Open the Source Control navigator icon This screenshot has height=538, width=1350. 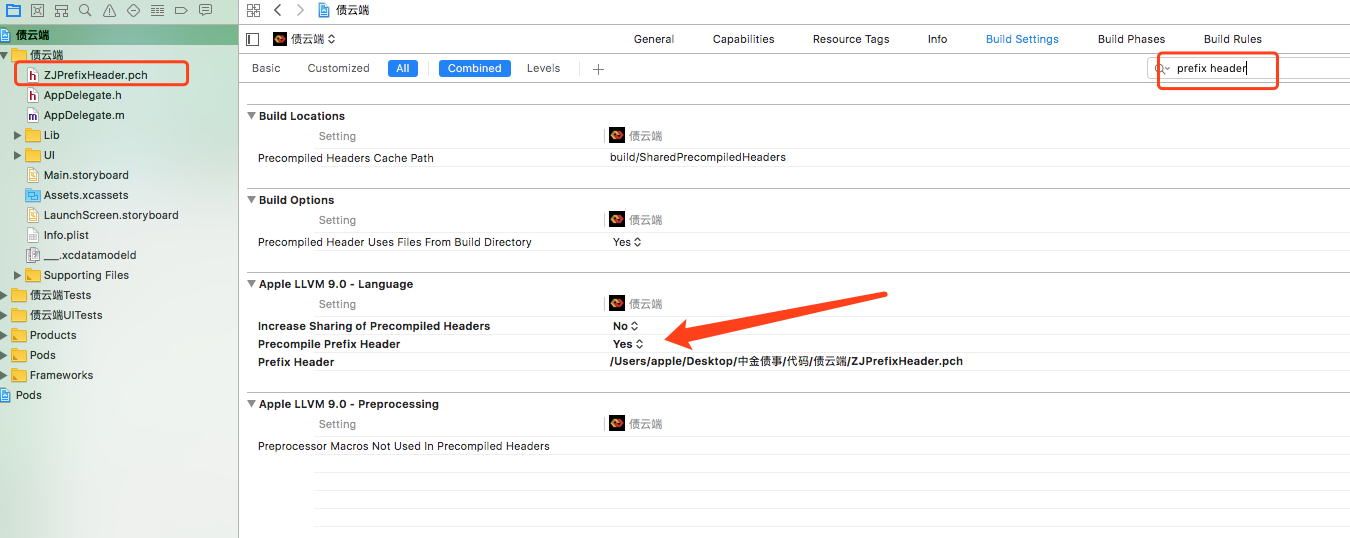(37, 11)
